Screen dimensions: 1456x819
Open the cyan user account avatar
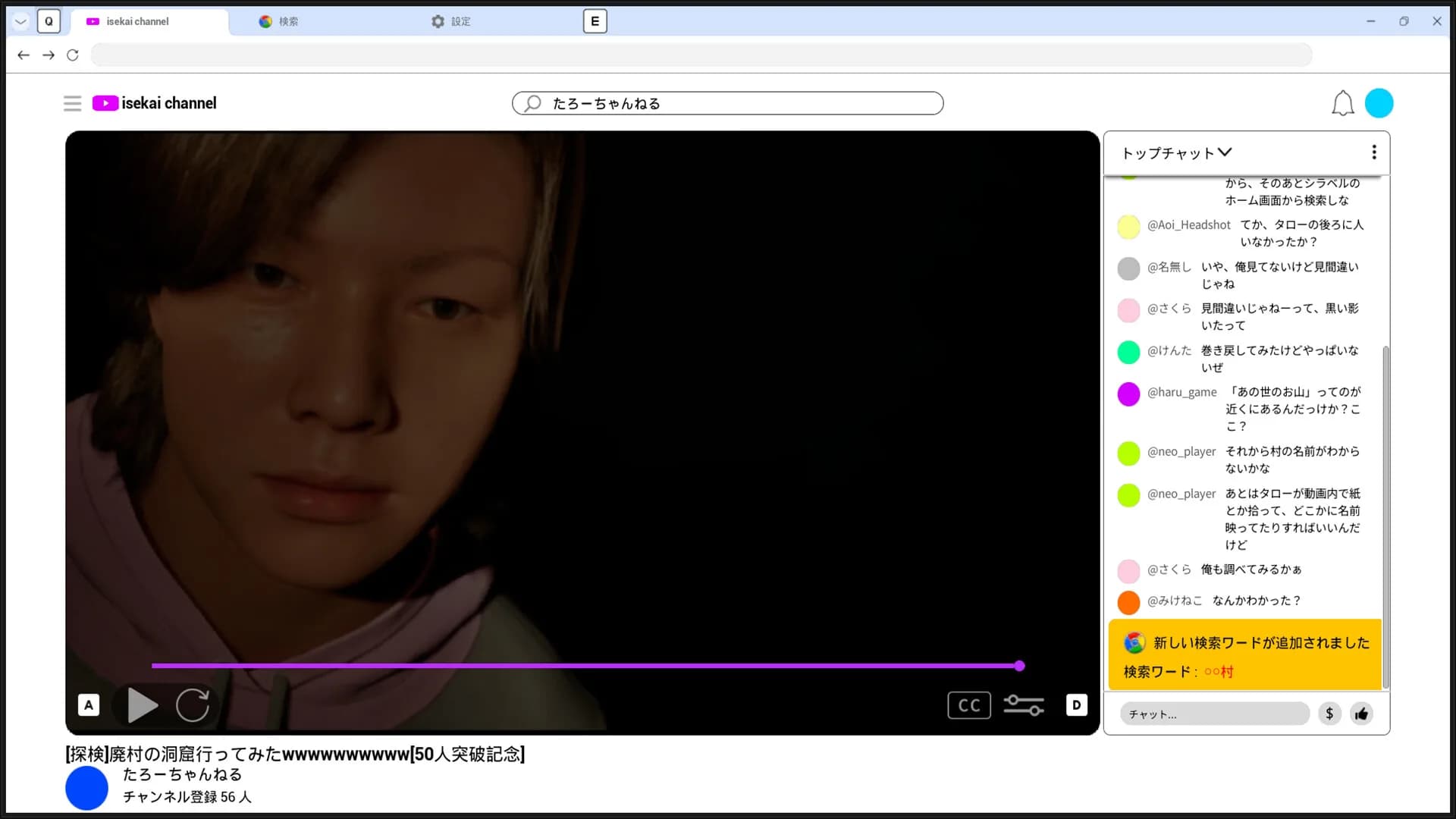(1379, 103)
